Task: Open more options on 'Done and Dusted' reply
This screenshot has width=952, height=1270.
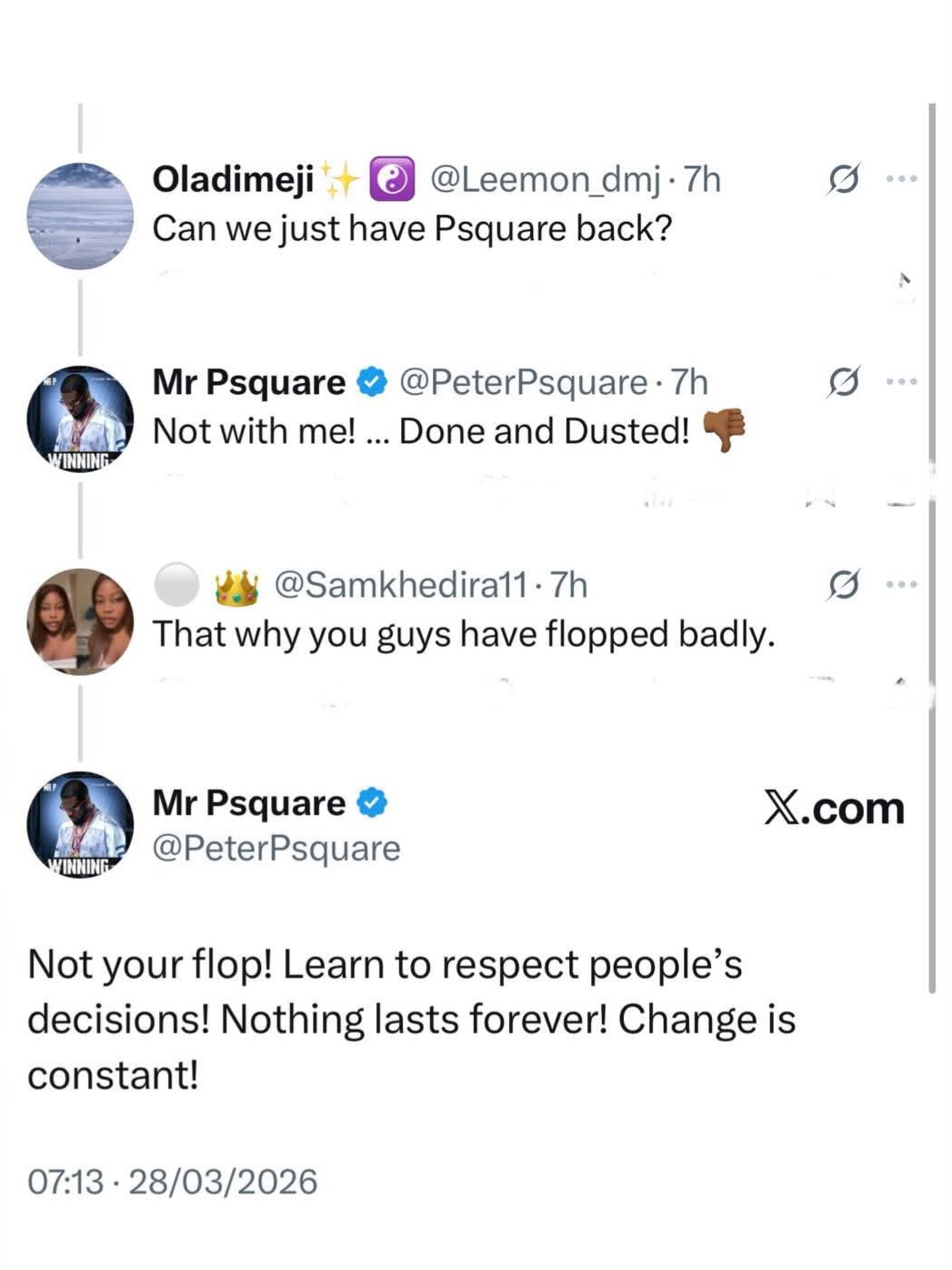Action: point(901,382)
